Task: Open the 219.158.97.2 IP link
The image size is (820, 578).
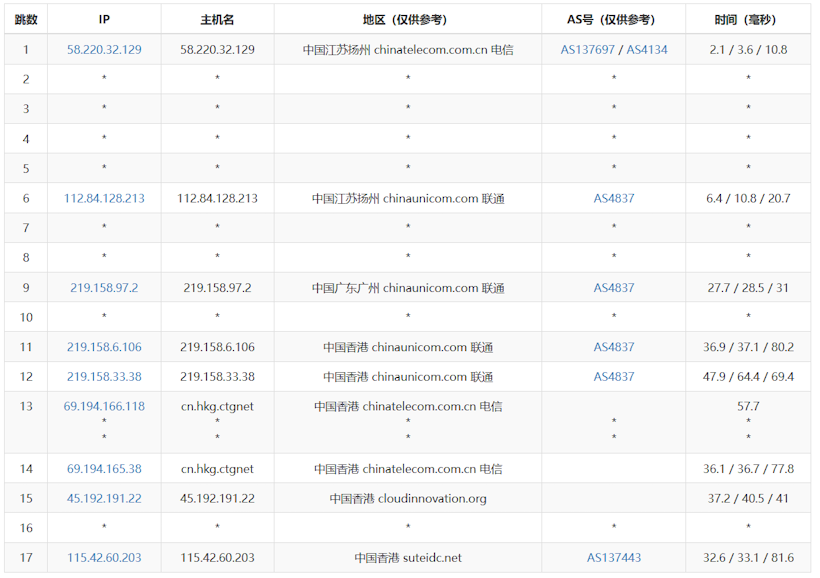Action: coord(104,288)
